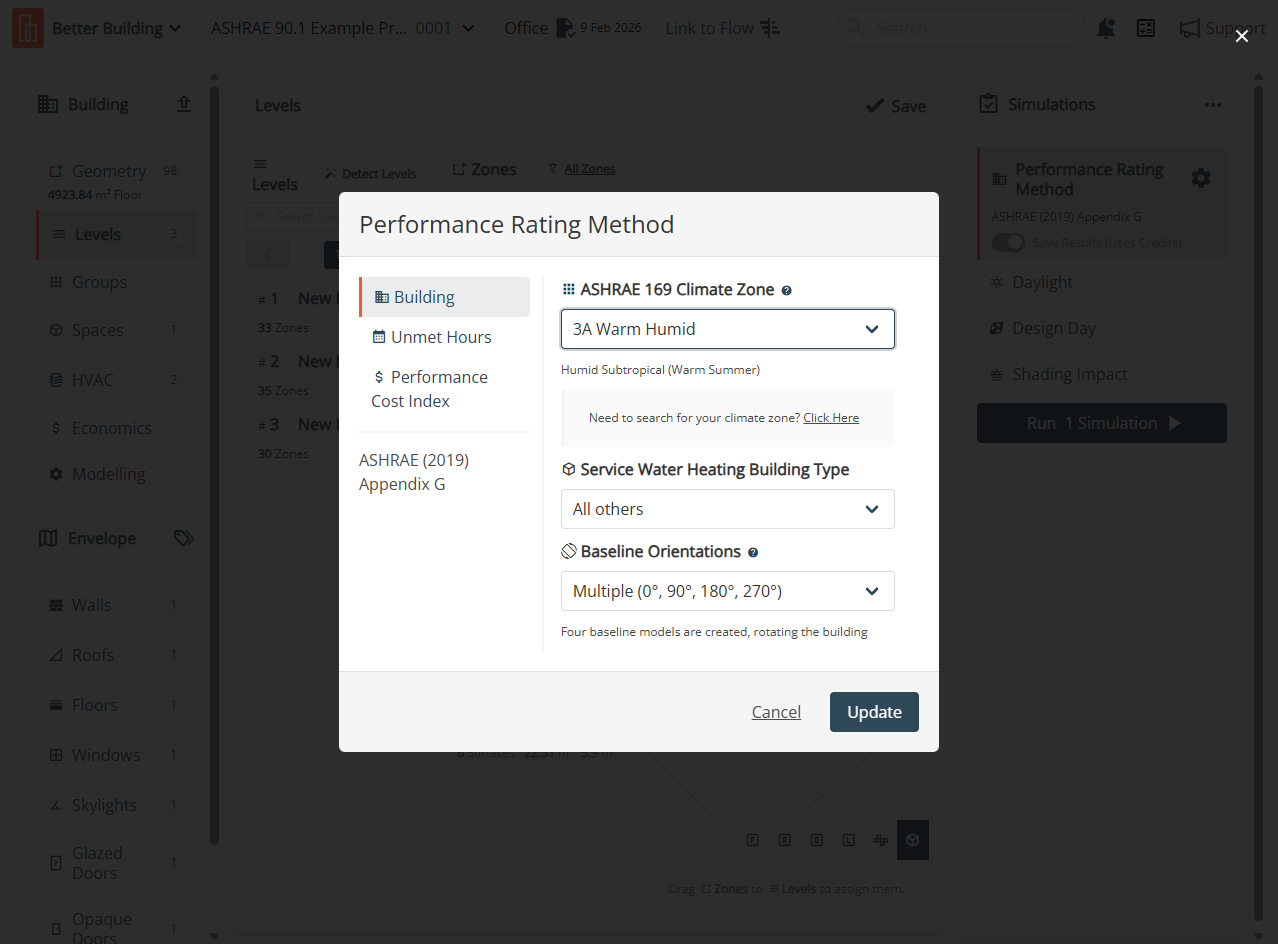The image size is (1278, 944).
Task: Click the notifications bell icon
Action: [x=1105, y=28]
